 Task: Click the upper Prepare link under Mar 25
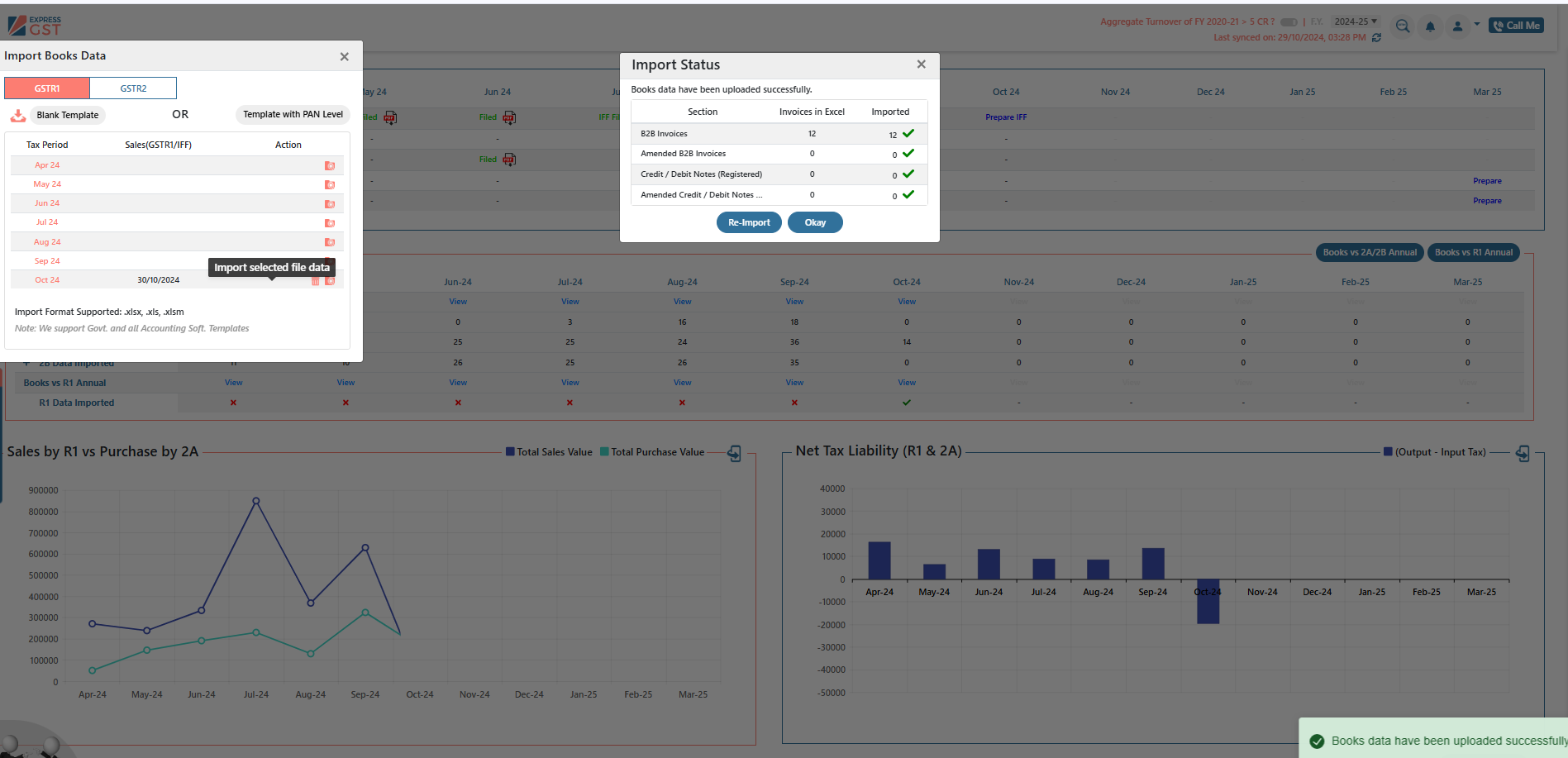[1487, 181]
